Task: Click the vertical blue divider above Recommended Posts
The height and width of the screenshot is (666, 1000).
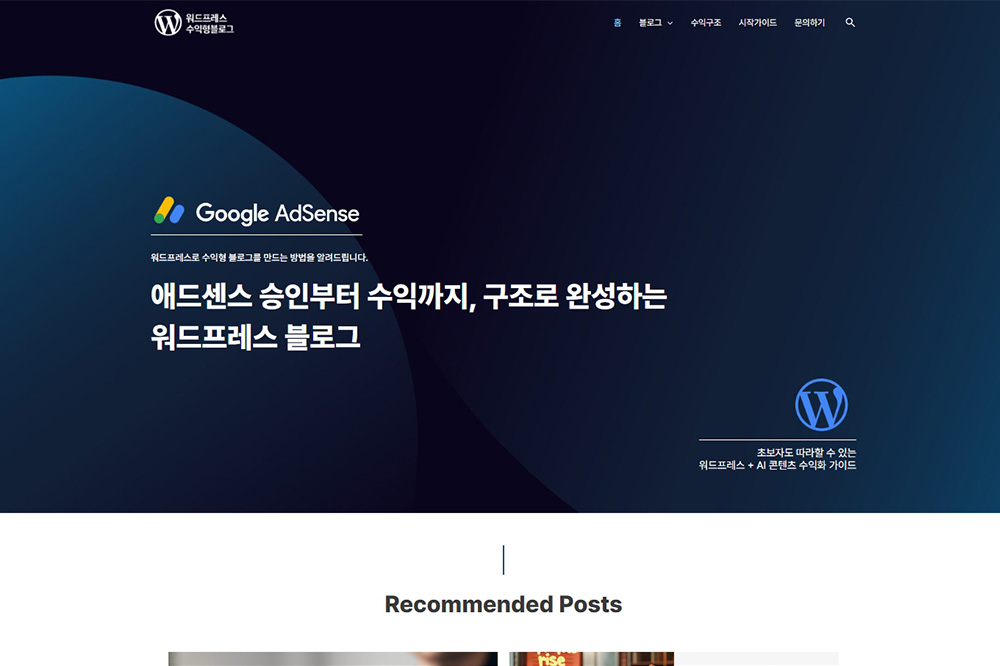Action: pyautogui.click(x=503, y=560)
